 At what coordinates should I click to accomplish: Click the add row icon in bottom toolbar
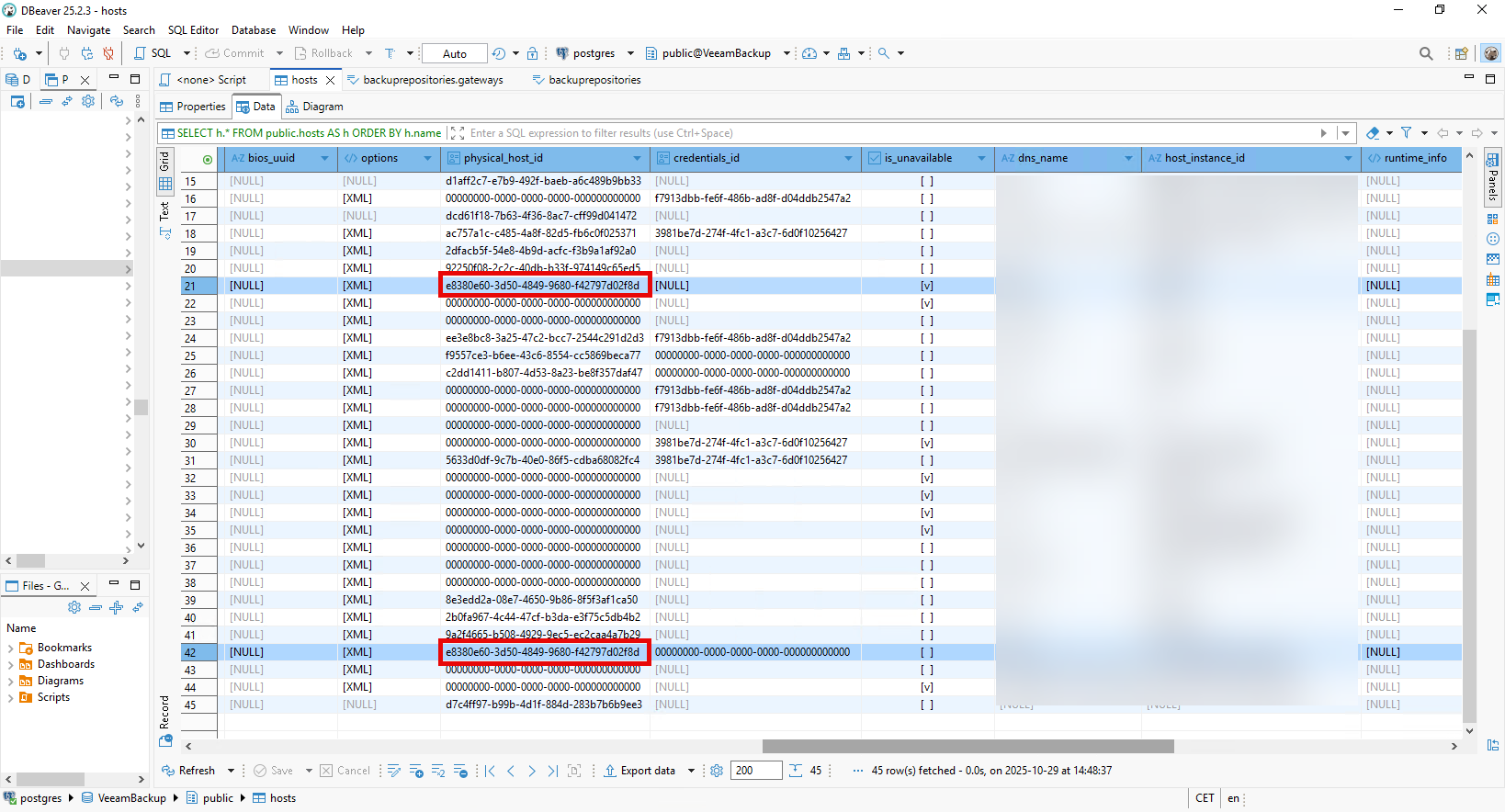click(416, 771)
